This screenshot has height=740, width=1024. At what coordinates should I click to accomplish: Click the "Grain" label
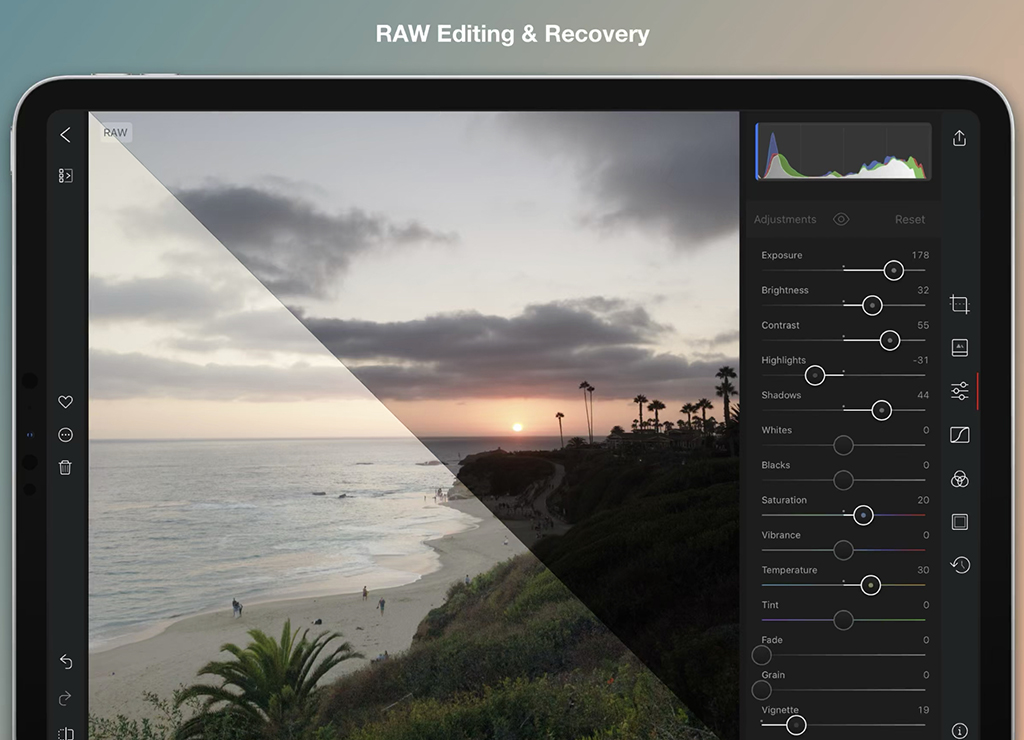[x=773, y=675]
